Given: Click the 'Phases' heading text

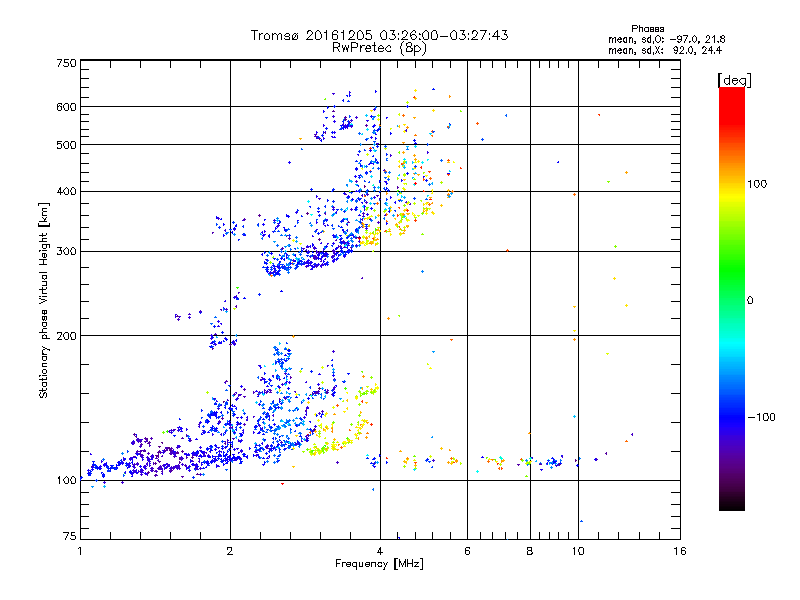Looking at the screenshot, I should click(x=647, y=29).
